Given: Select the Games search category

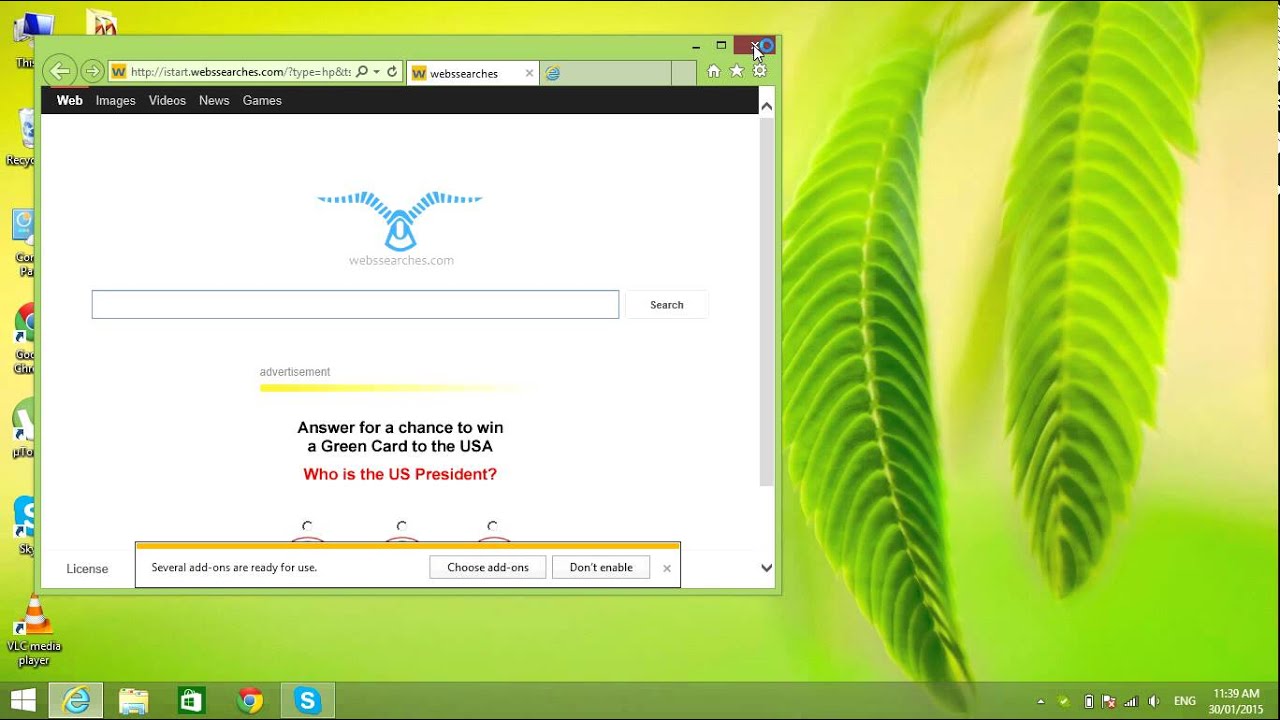Looking at the screenshot, I should coord(262,100).
